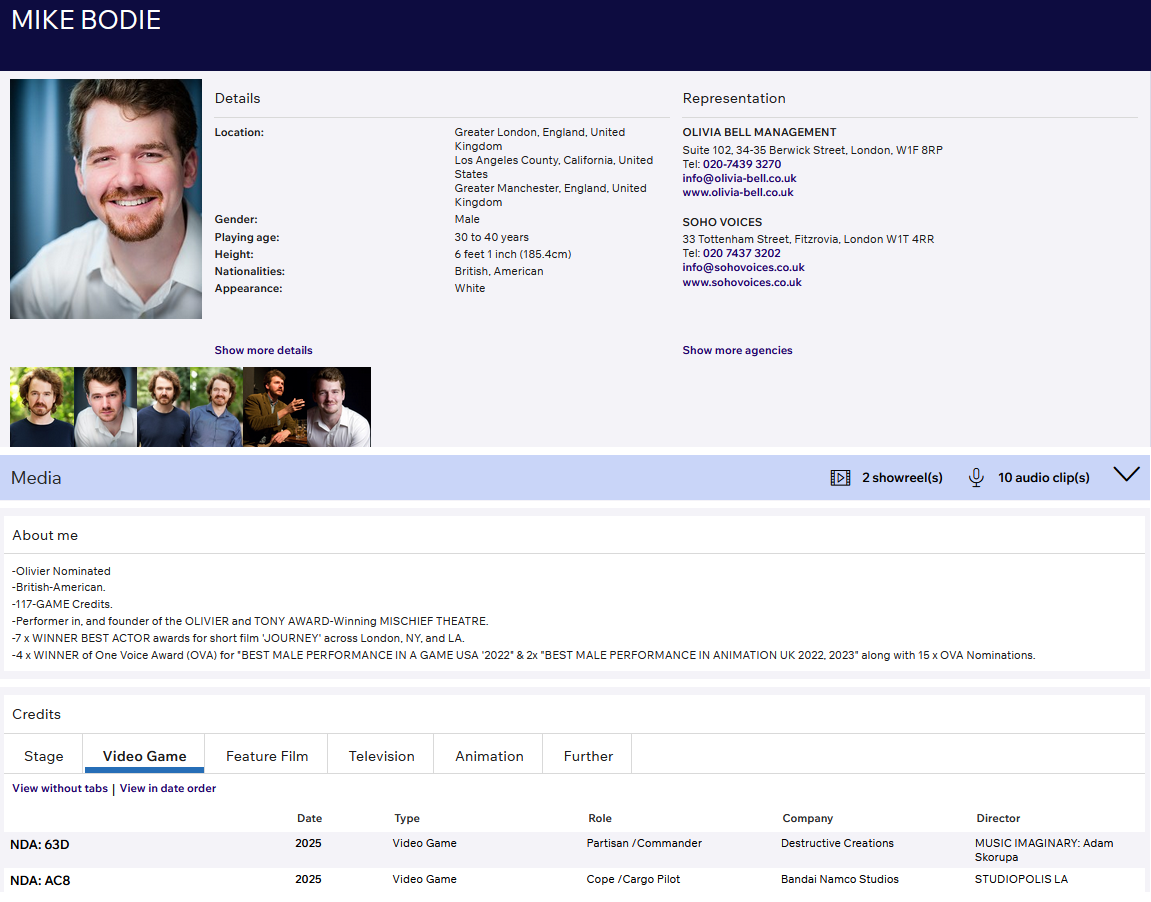Open the Stage credits tab

(43, 756)
